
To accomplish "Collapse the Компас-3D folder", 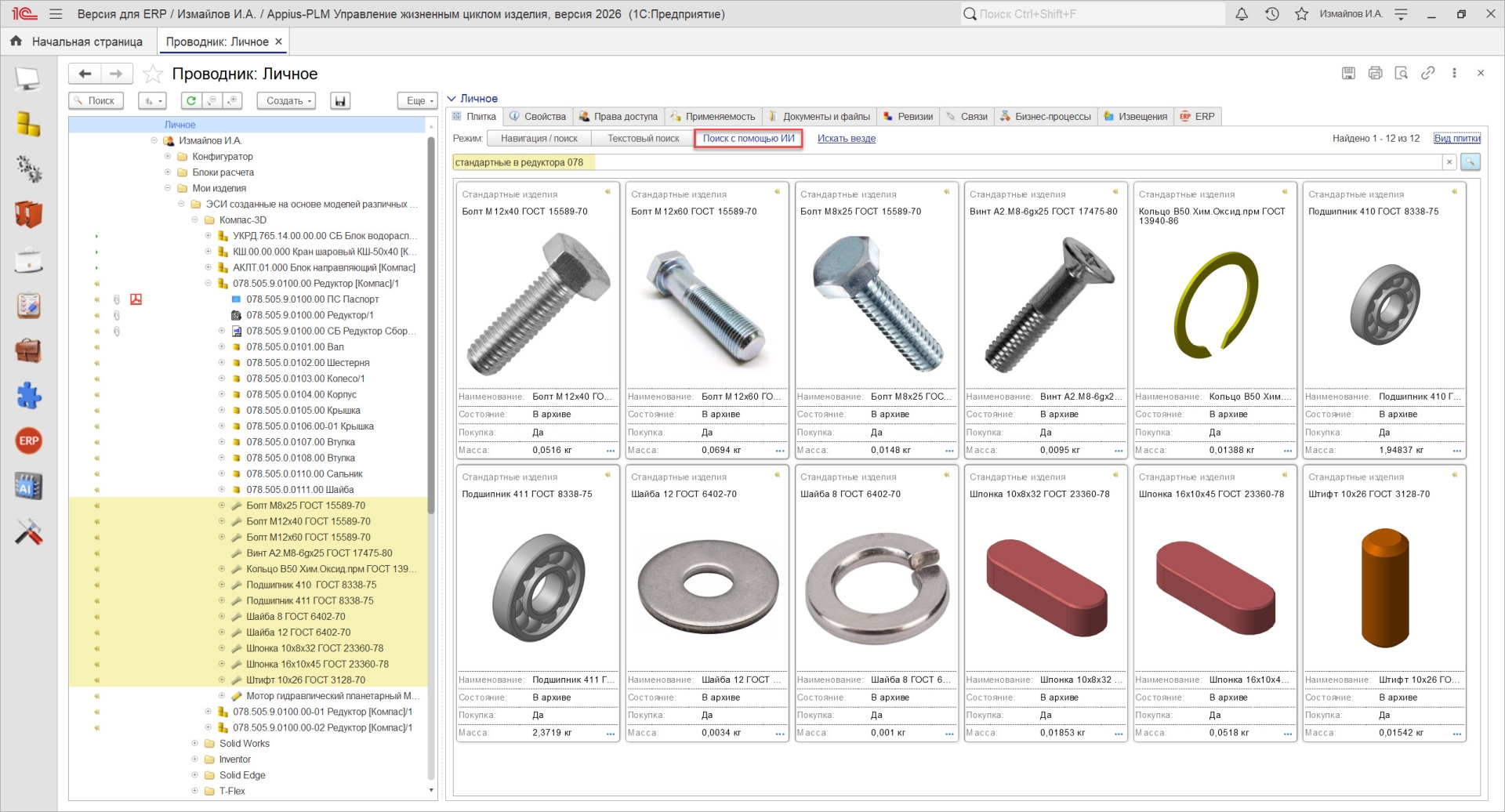I will [194, 220].
